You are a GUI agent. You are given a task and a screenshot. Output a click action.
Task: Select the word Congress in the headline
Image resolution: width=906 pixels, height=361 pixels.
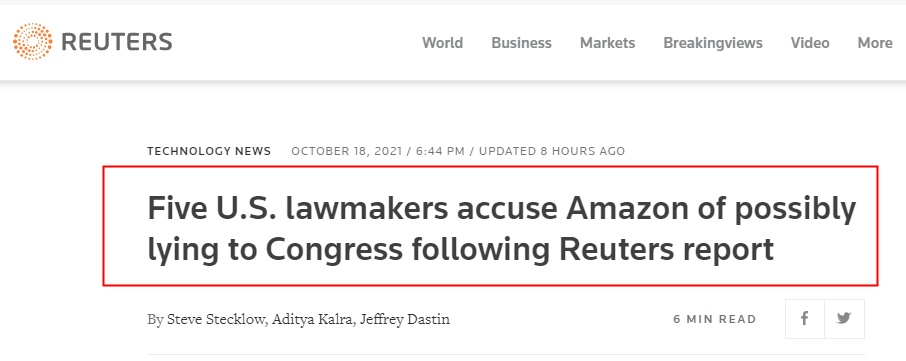pyautogui.click(x=333, y=249)
